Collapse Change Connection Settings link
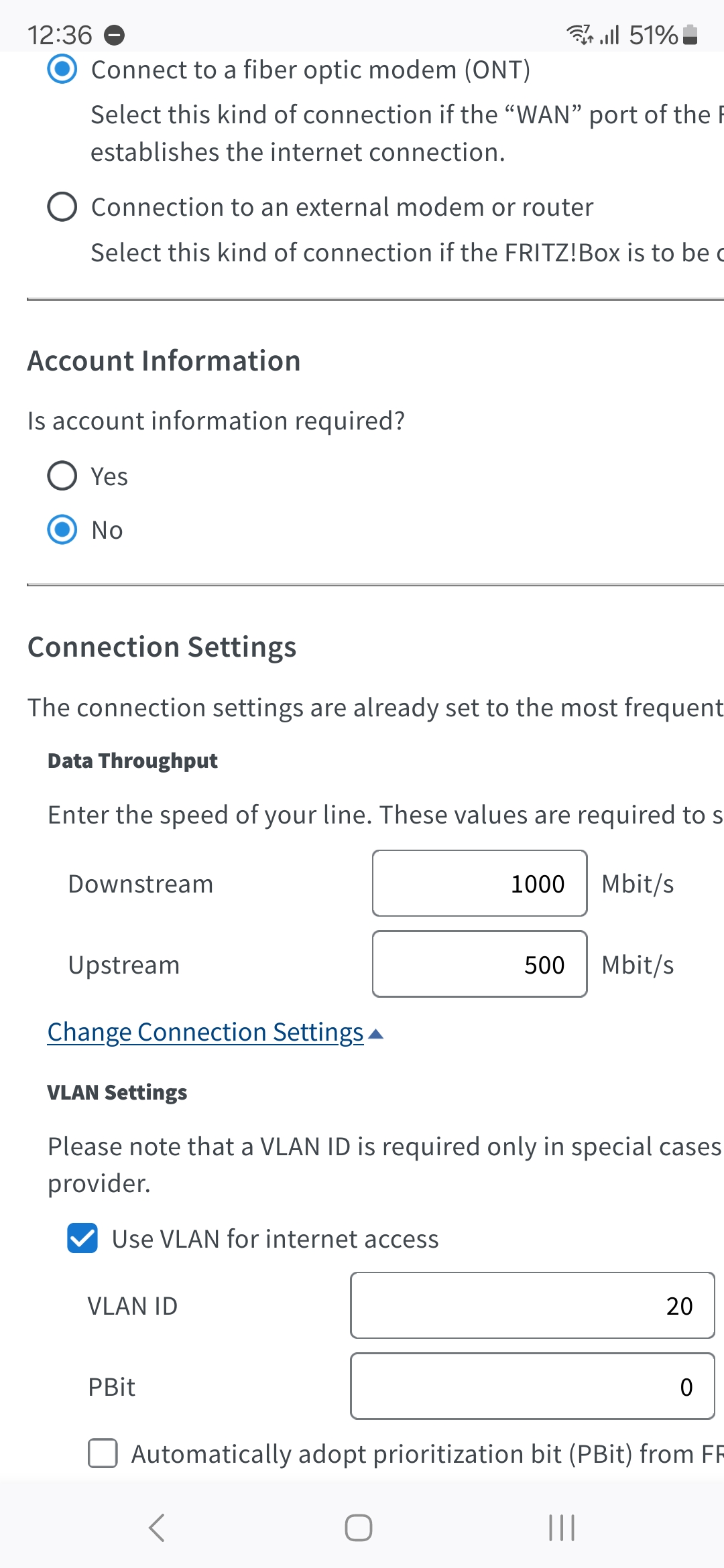This screenshot has width=724, height=1568. (205, 1033)
